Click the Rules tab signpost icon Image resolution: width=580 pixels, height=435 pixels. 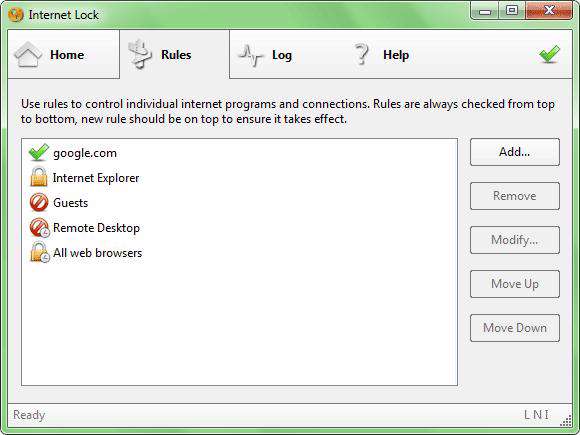(x=139, y=54)
